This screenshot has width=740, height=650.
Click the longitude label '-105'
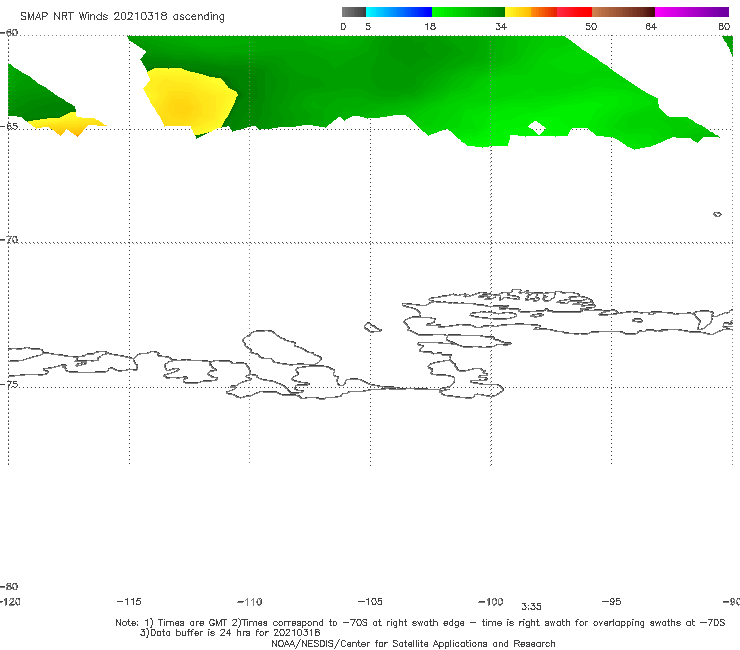(370, 602)
